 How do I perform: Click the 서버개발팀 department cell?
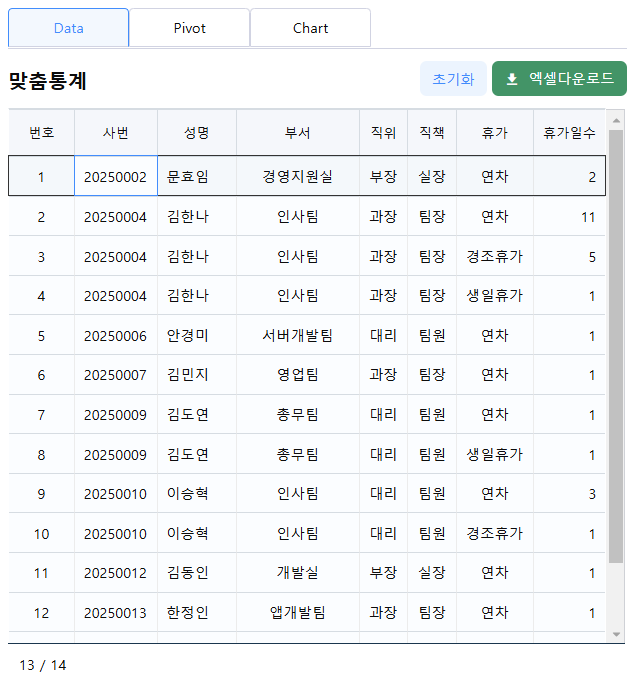click(x=297, y=336)
